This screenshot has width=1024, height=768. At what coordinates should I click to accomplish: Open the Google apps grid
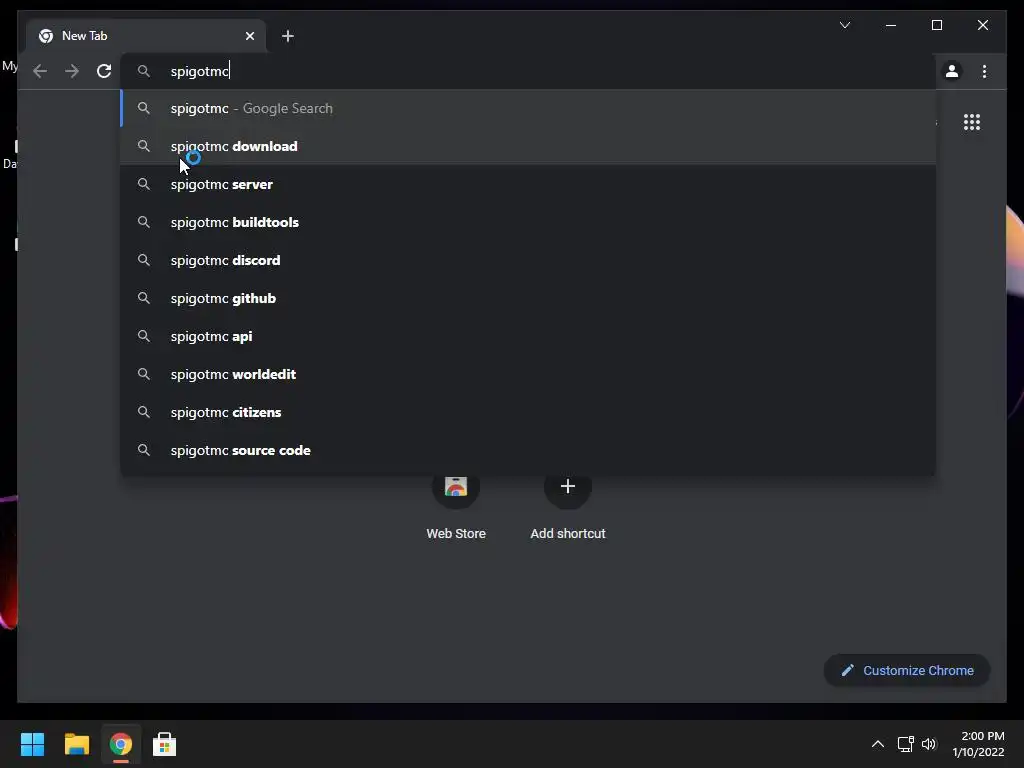pyautogui.click(x=972, y=122)
